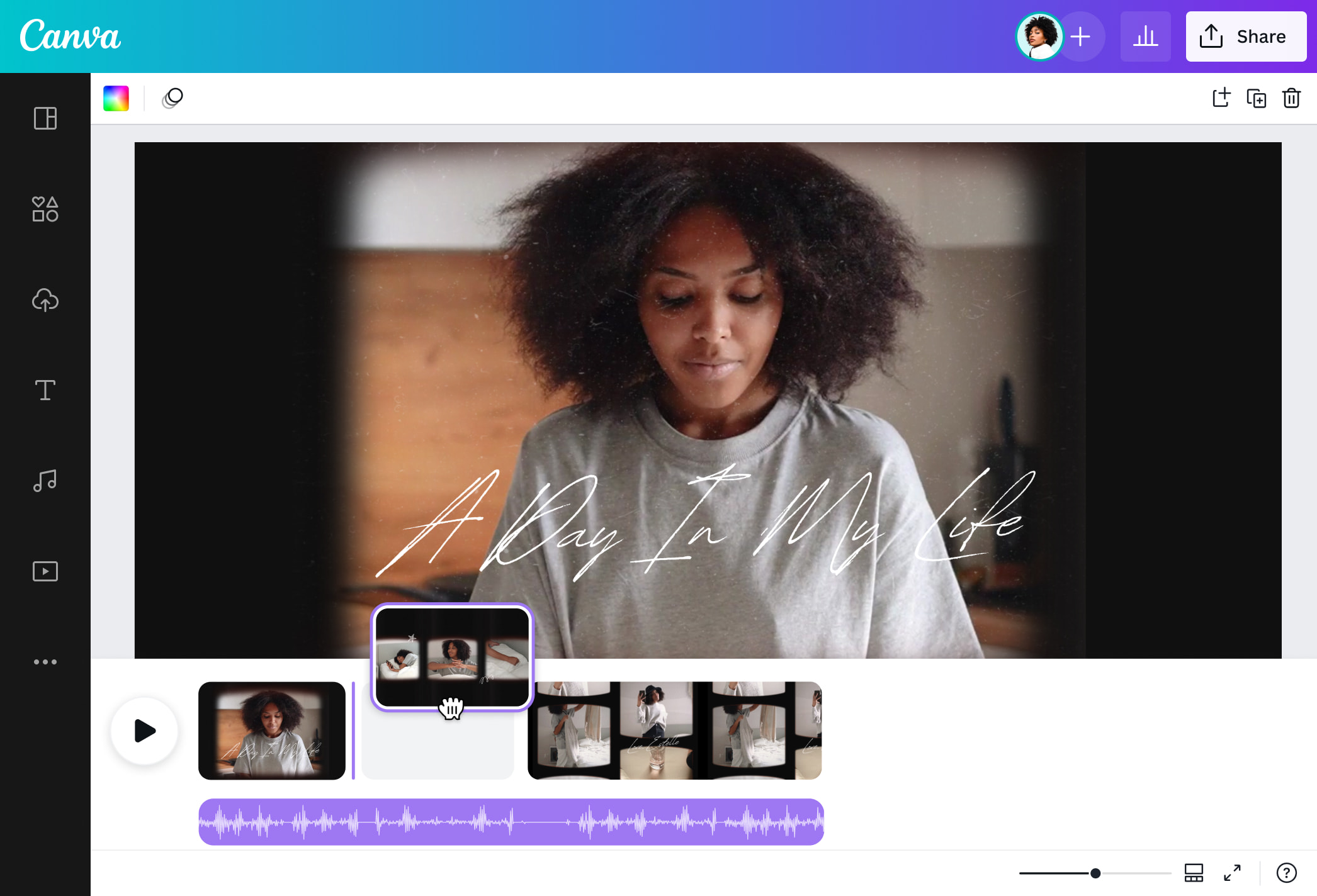Open the color picker tile in the toolbar
The width and height of the screenshot is (1317, 896).
tap(116, 98)
